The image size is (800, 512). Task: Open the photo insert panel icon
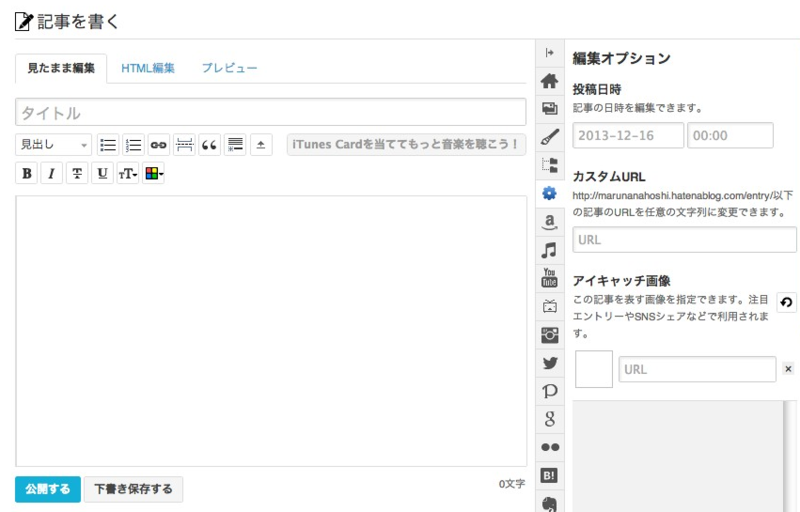(549, 108)
